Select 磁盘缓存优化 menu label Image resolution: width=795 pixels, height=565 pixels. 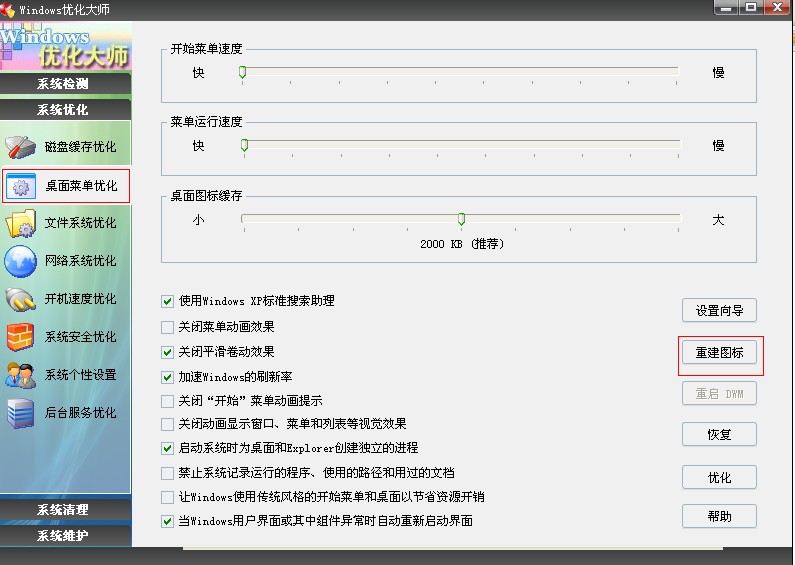(81, 147)
